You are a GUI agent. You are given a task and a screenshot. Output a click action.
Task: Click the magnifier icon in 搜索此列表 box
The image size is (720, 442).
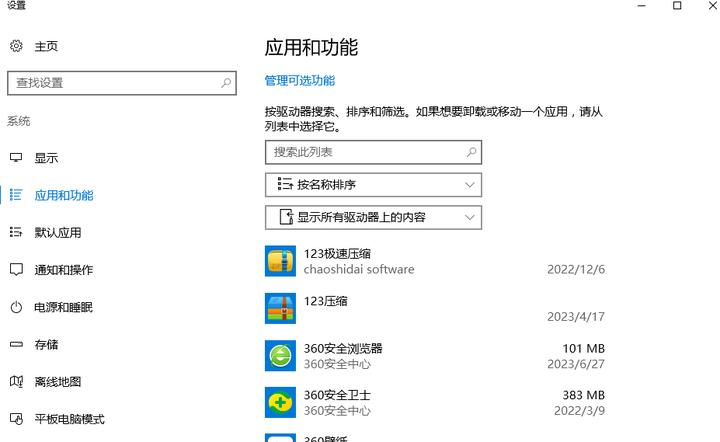click(x=471, y=152)
